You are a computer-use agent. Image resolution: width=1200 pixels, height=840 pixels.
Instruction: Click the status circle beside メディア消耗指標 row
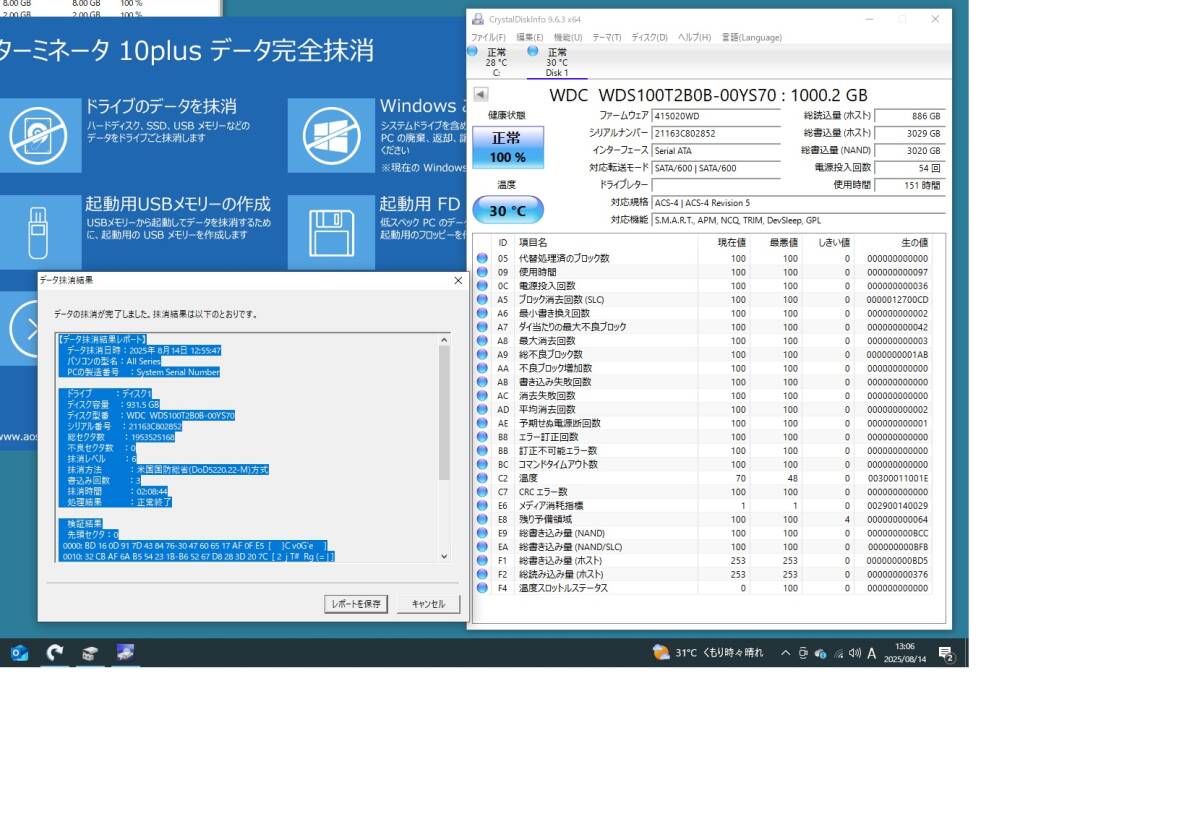[x=482, y=506]
